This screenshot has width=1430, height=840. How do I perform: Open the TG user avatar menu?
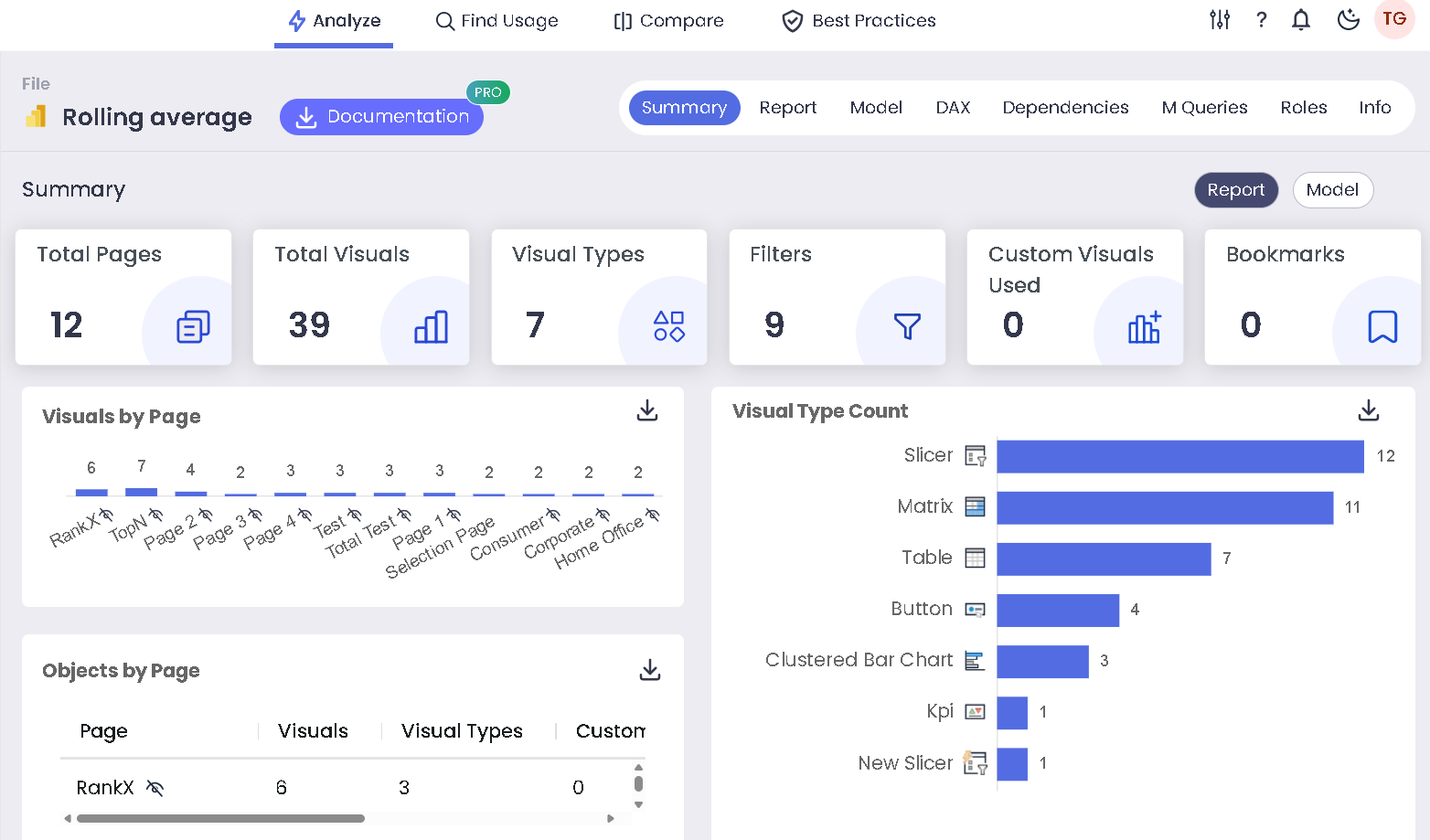tap(1394, 20)
